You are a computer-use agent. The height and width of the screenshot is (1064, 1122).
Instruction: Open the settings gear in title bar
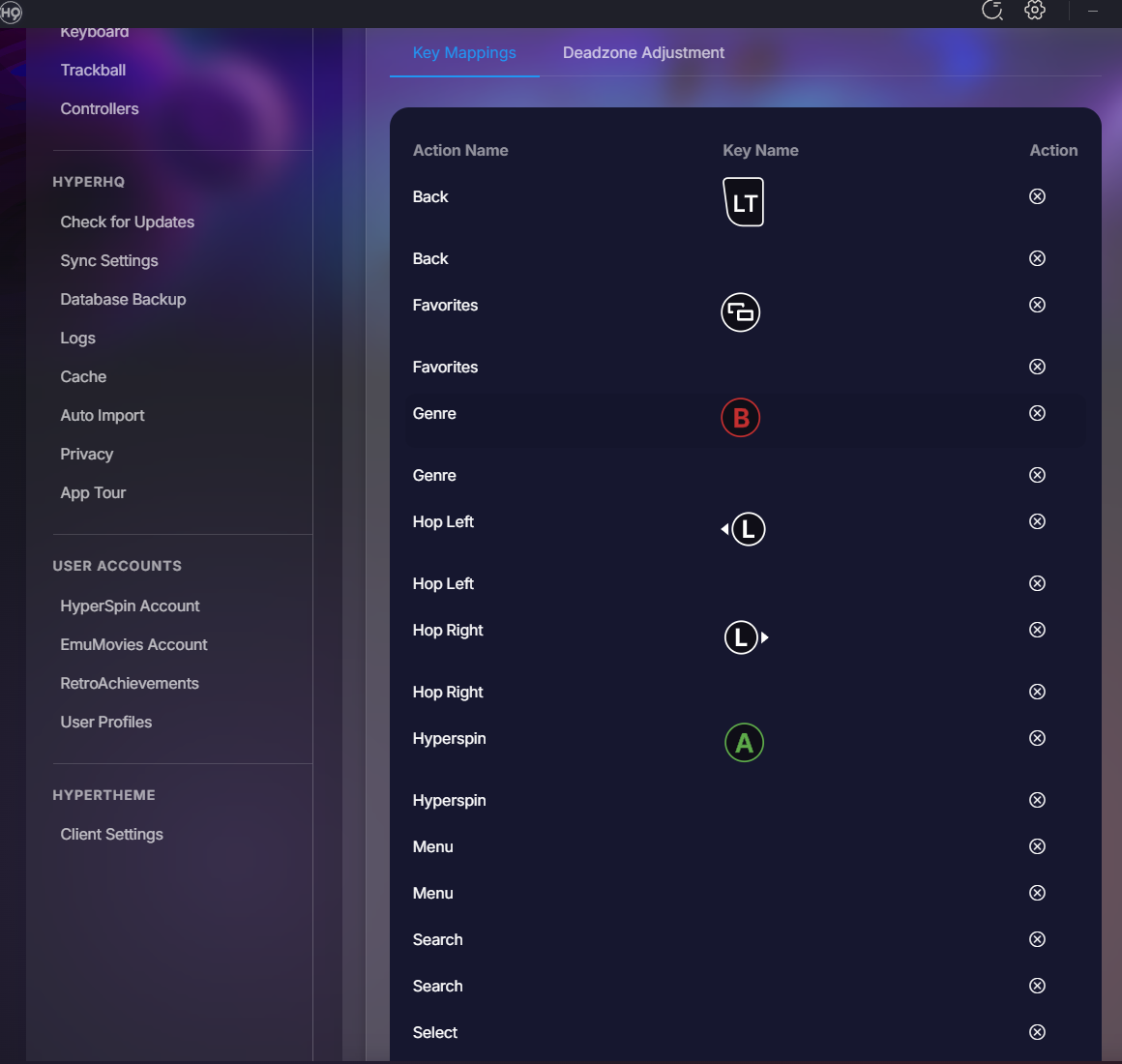[x=1035, y=11]
